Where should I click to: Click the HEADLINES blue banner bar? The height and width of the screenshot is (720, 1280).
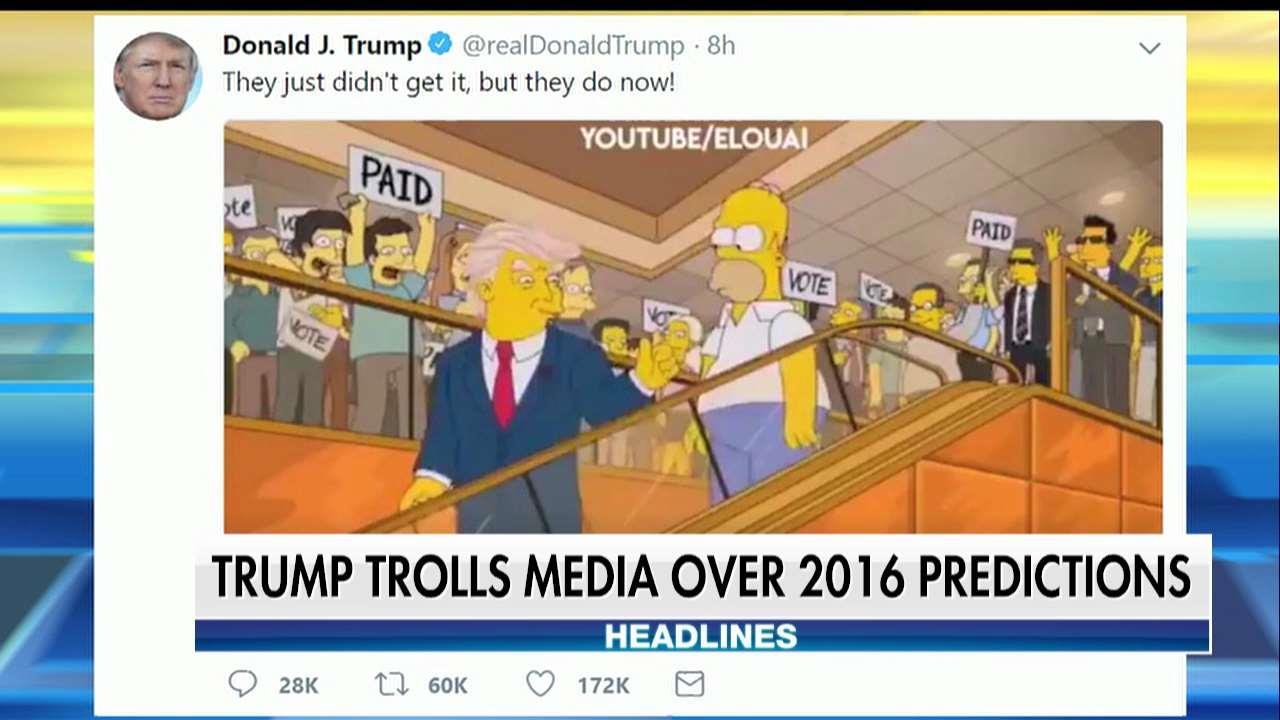point(701,635)
